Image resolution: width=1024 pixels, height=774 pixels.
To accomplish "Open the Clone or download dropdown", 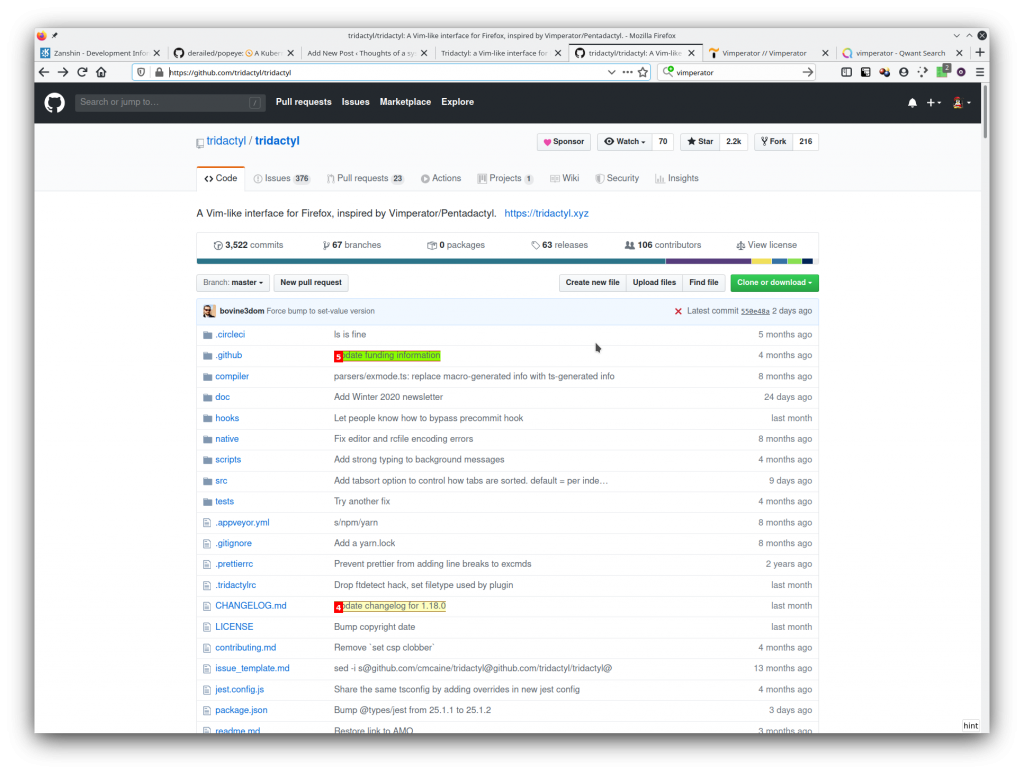I will [x=774, y=283].
